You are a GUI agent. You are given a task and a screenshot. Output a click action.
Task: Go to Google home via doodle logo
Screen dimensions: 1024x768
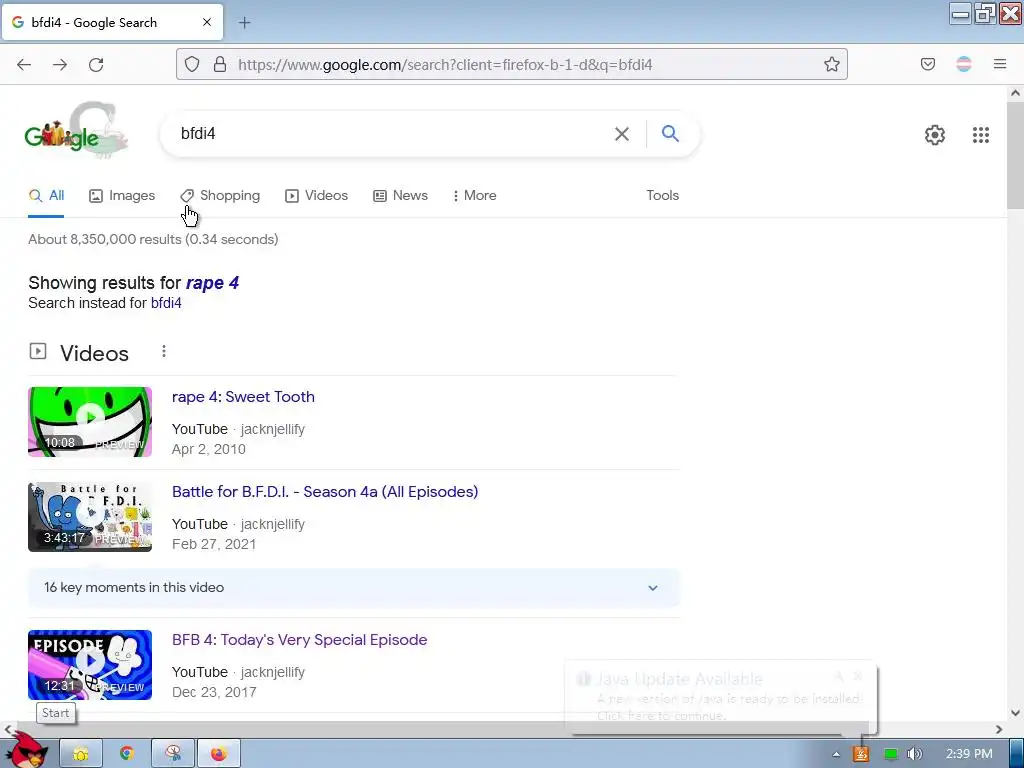76,131
